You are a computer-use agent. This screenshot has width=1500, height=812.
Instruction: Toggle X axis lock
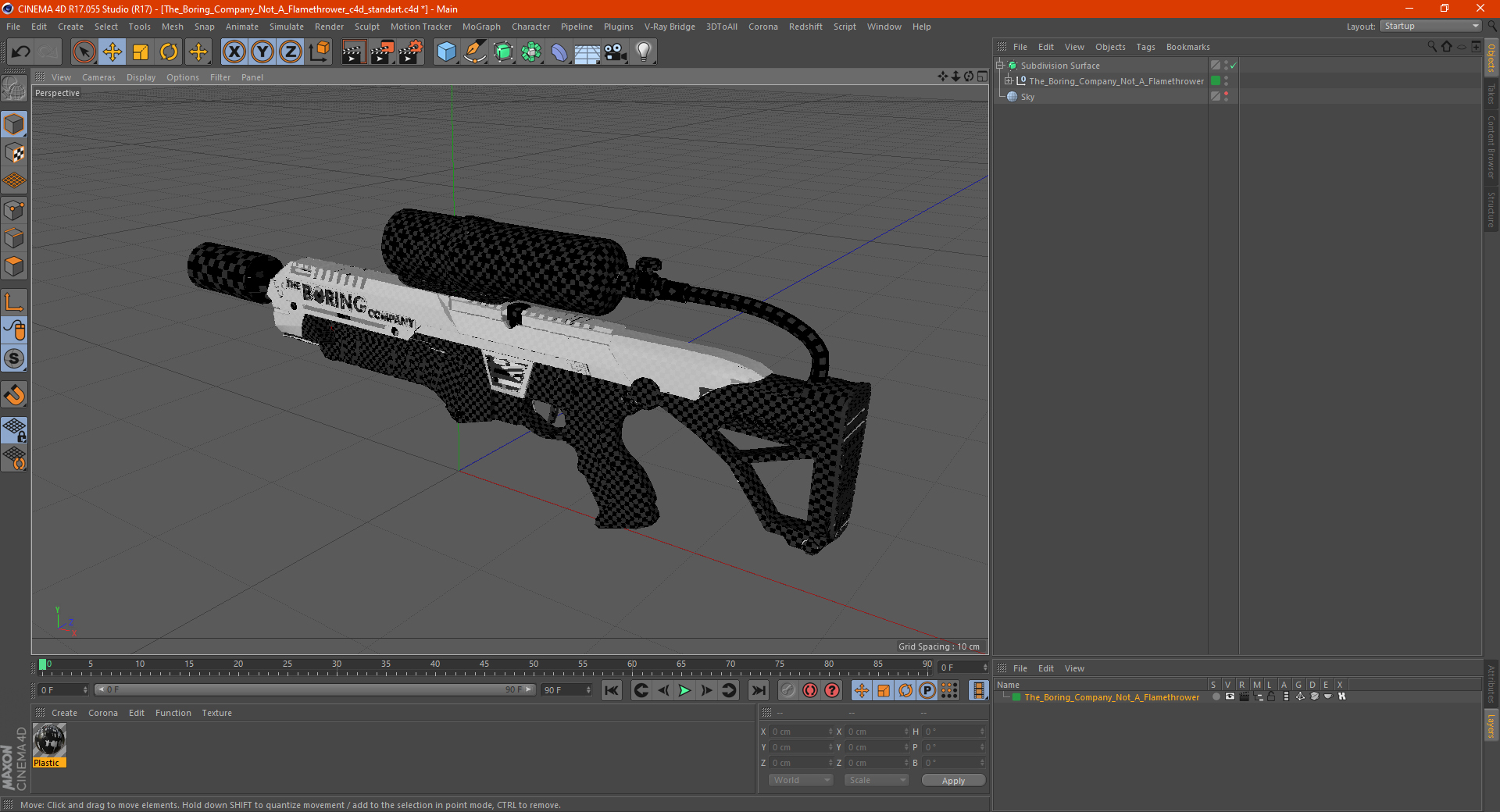[234, 52]
